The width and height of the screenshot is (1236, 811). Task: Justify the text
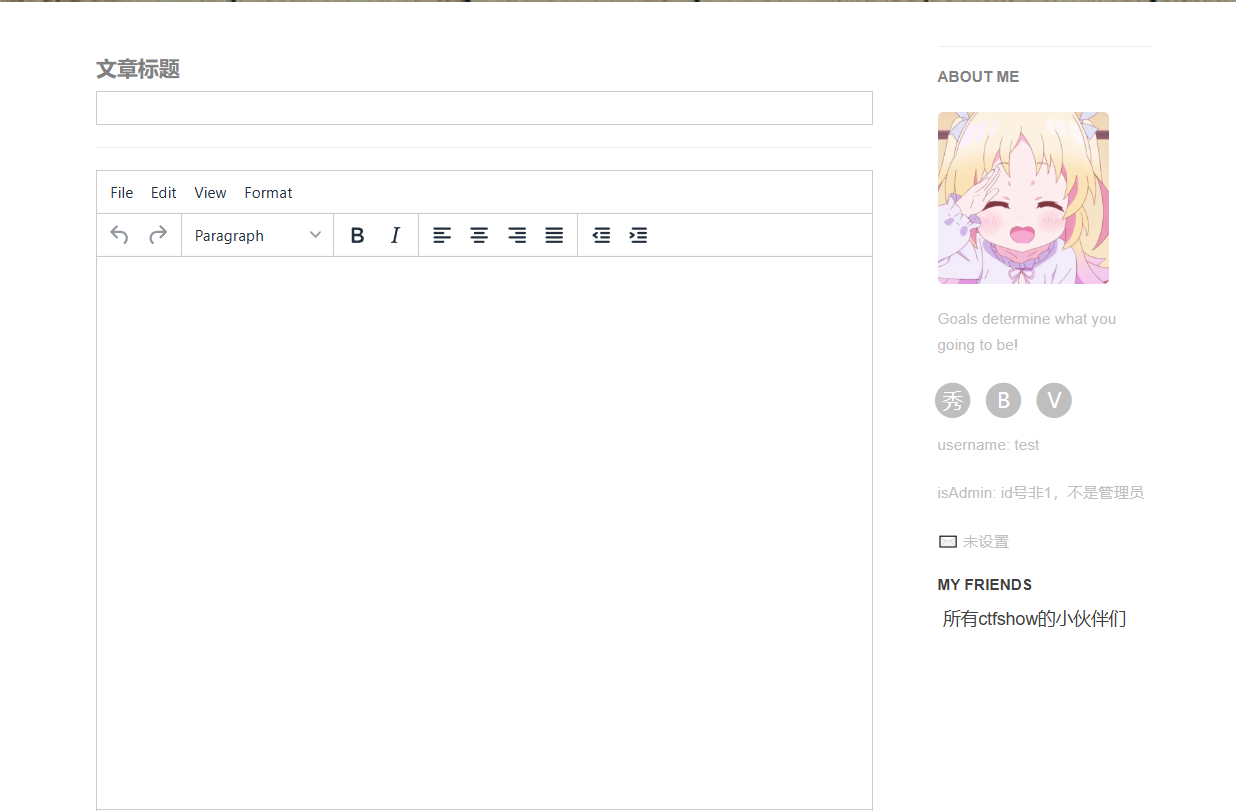554,235
